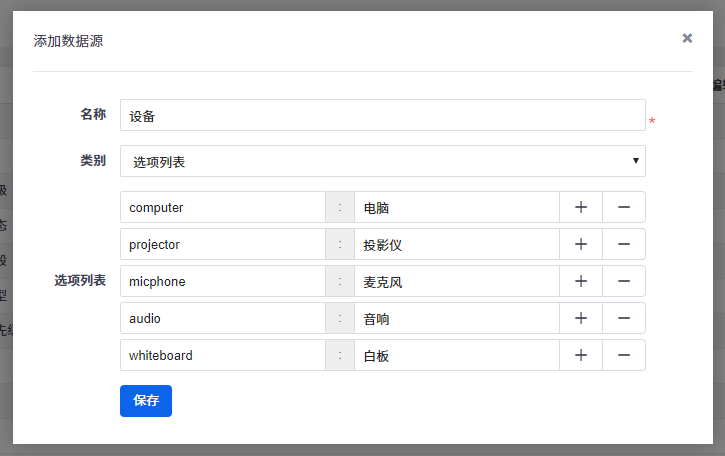This screenshot has width=725, height=456.
Task: Click the plus icon in the computer row
Action: click(581, 207)
